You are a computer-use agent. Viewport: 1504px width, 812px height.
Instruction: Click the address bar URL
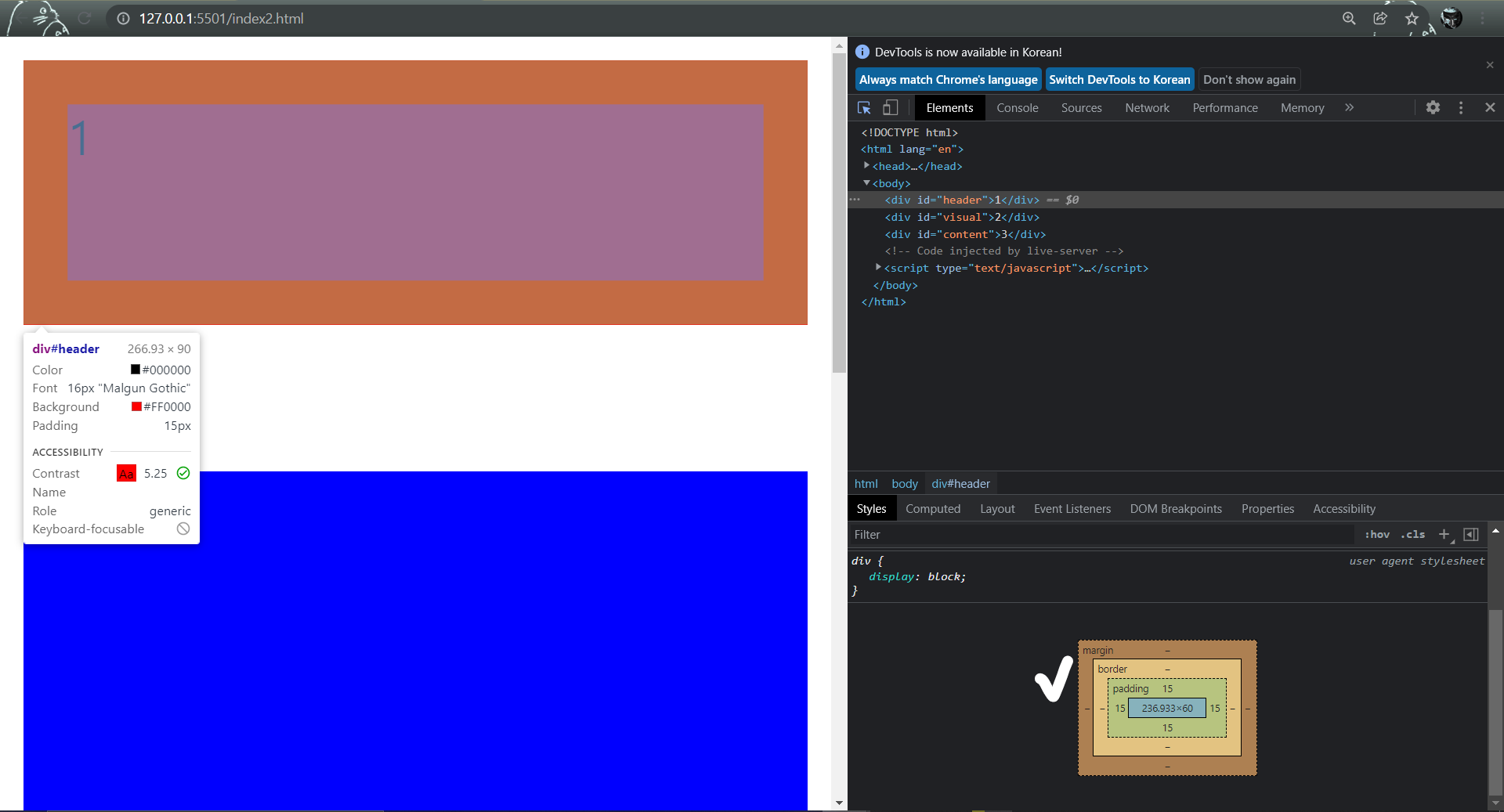(x=221, y=18)
